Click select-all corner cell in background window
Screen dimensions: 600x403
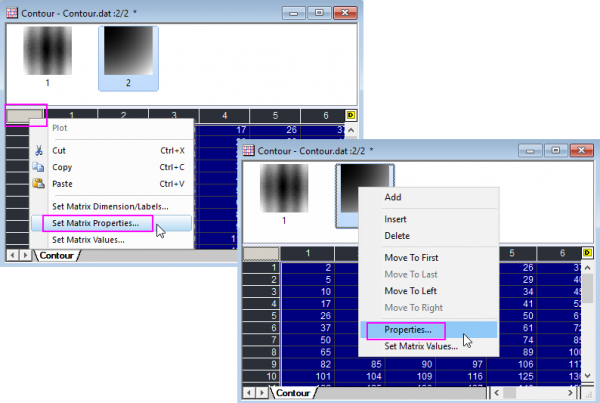click(25, 116)
